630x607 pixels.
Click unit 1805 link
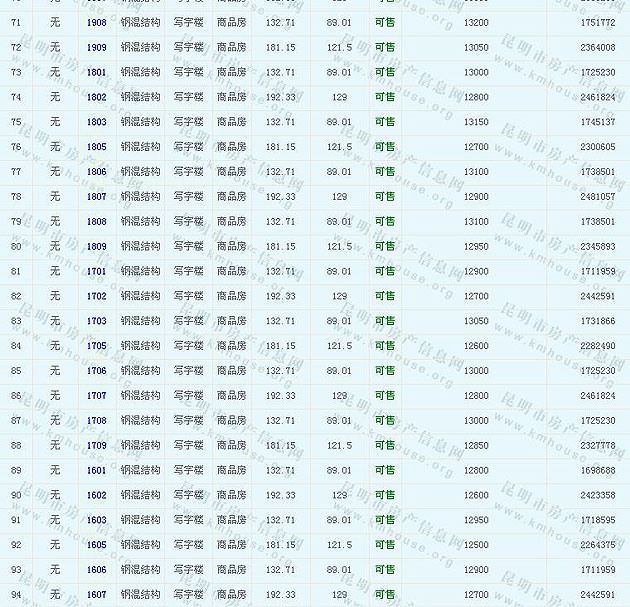(x=96, y=147)
